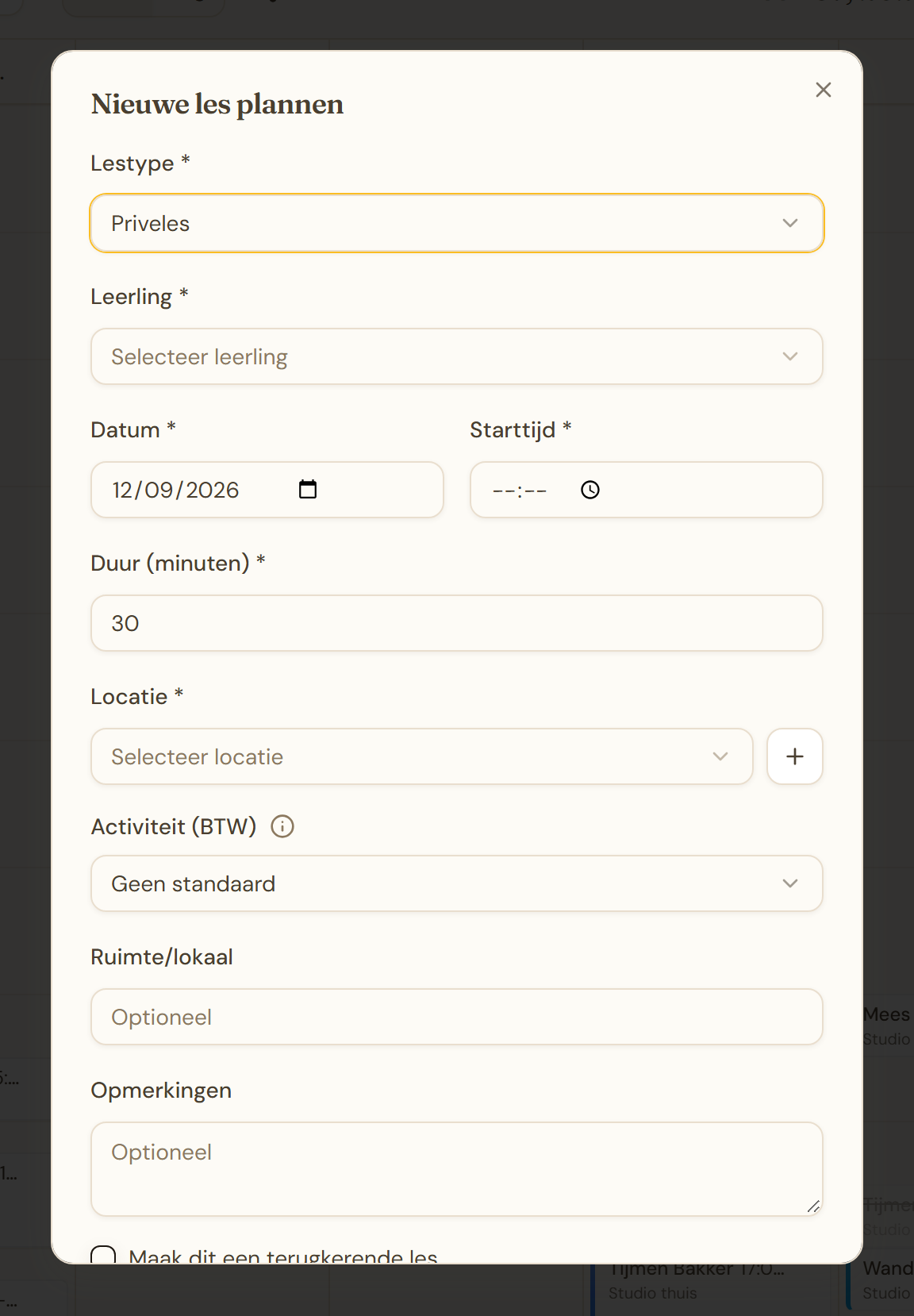Enable the terugkerende les checkbox

click(103, 1256)
